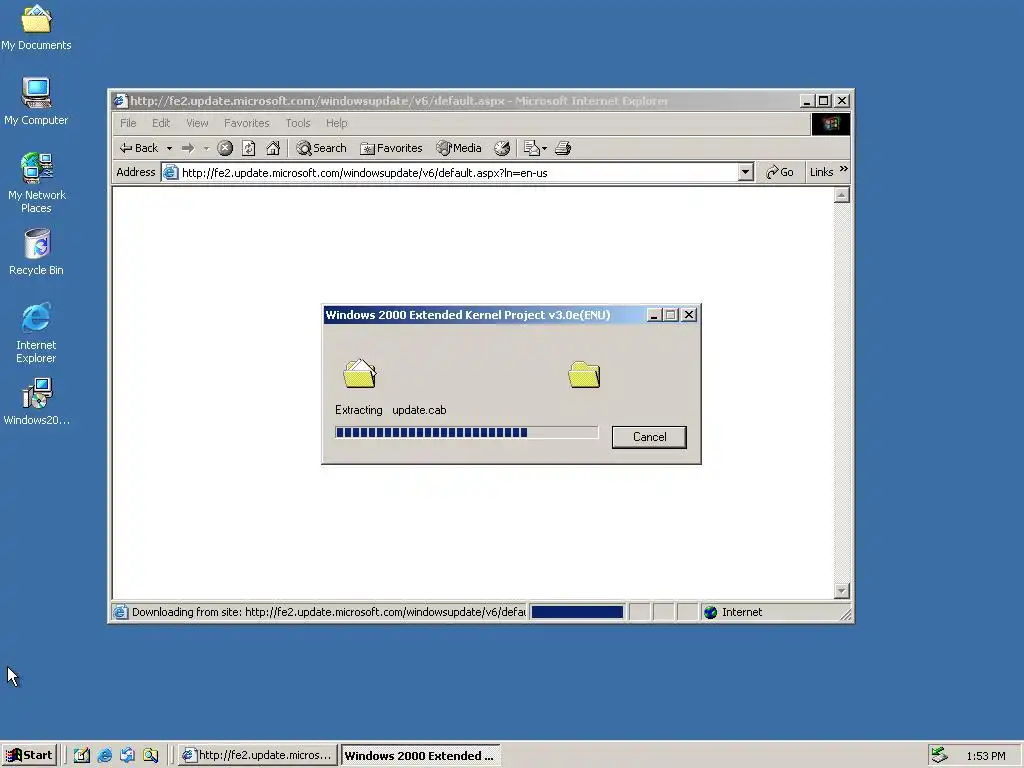Open the Back history dropdown arrow

pos(169,148)
